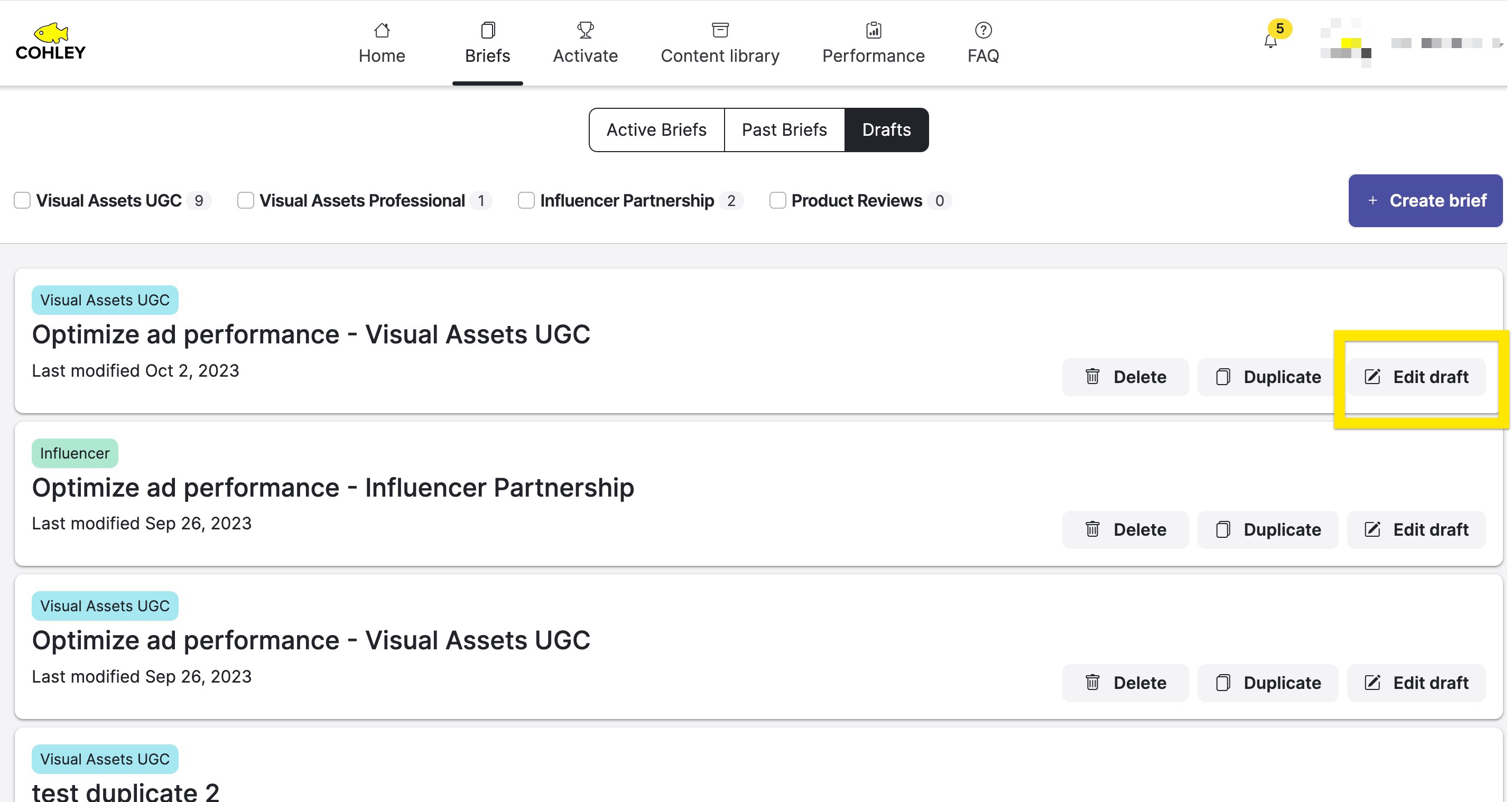The image size is (1512, 802).
Task: Toggle the Product Reviews filter checkbox
Action: (777, 201)
